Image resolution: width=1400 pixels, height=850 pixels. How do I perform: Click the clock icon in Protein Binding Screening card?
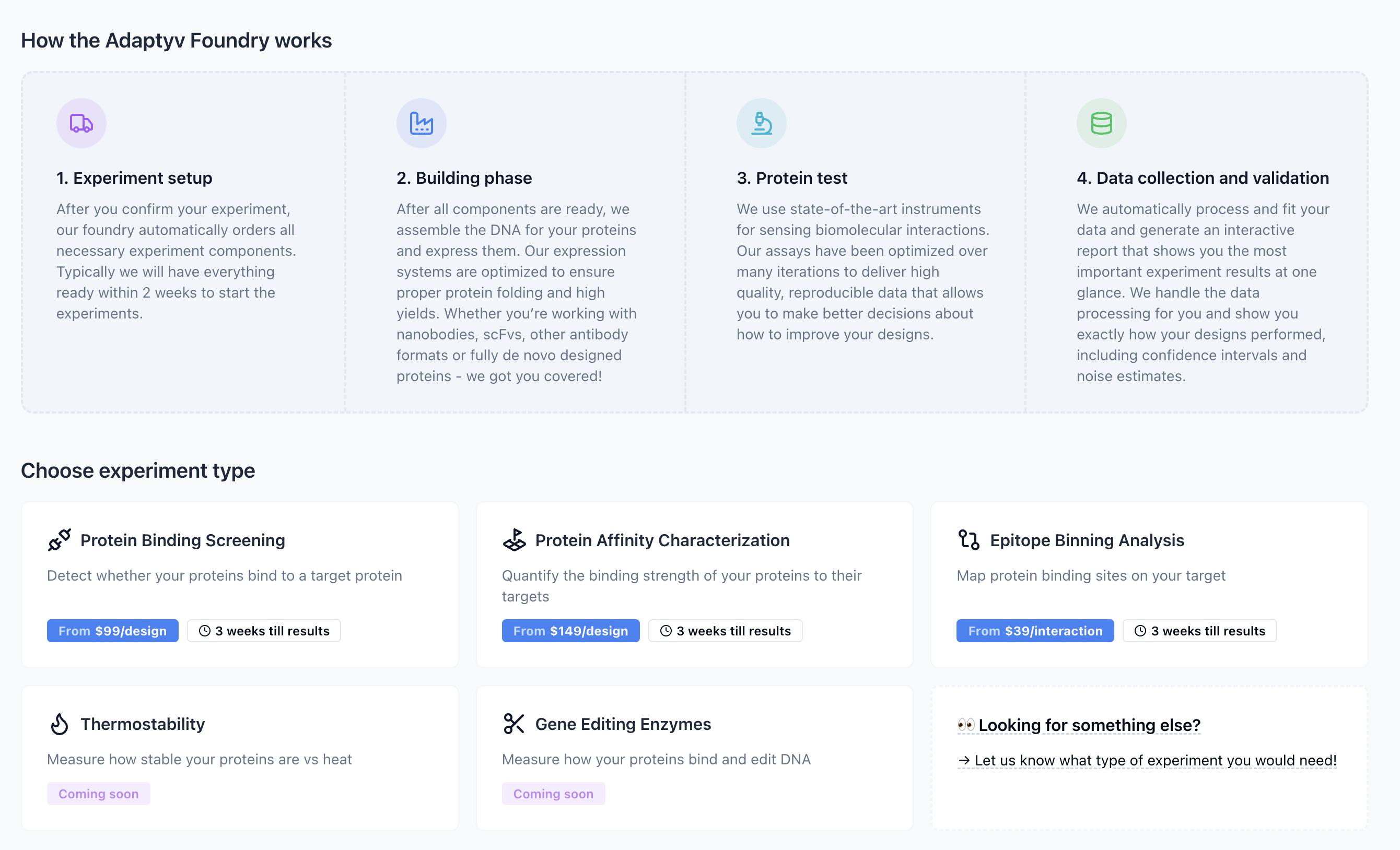pyautogui.click(x=205, y=631)
